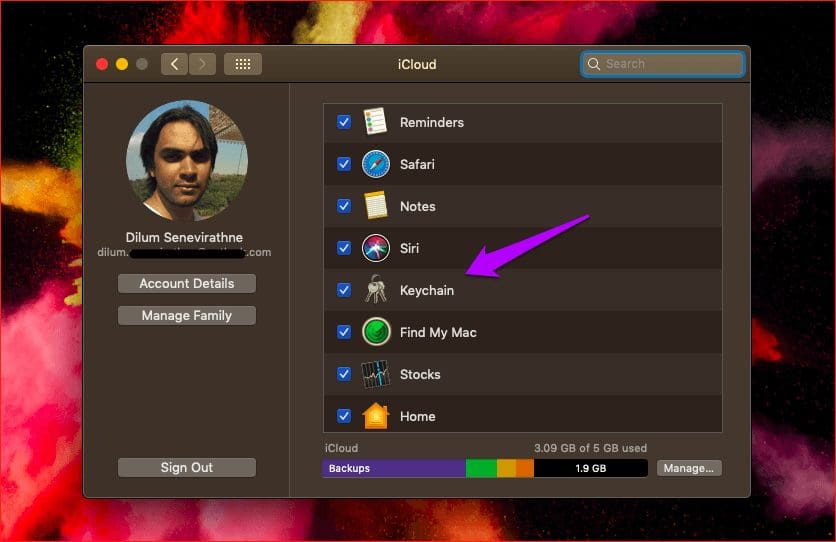Select the Find My Mac label
The image size is (836, 542).
[x=438, y=333]
